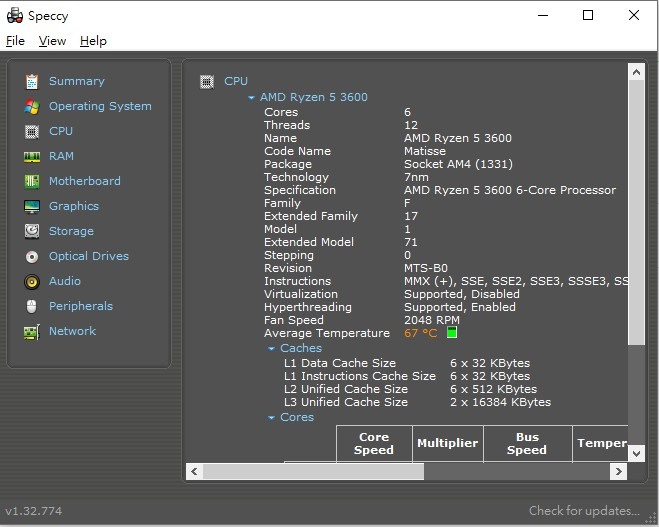The width and height of the screenshot is (659, 527).
Task: Click the Technology value 7nm
Action: pos(416,177)
